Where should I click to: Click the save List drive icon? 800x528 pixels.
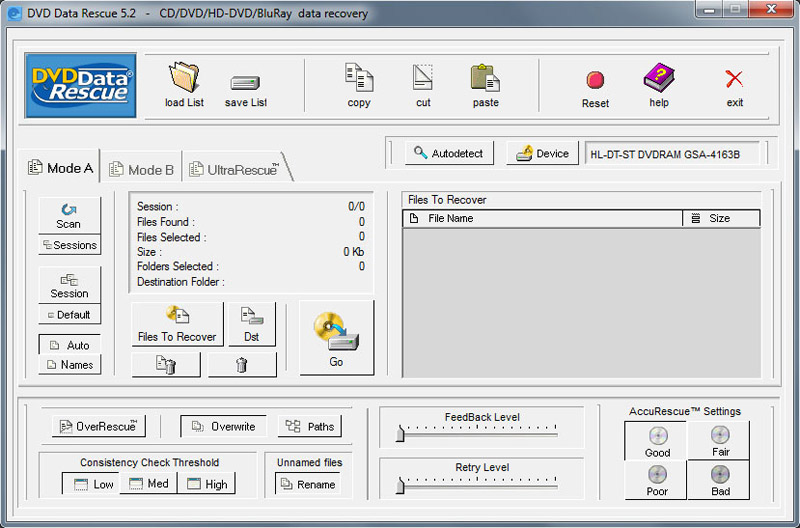(245, 83)
